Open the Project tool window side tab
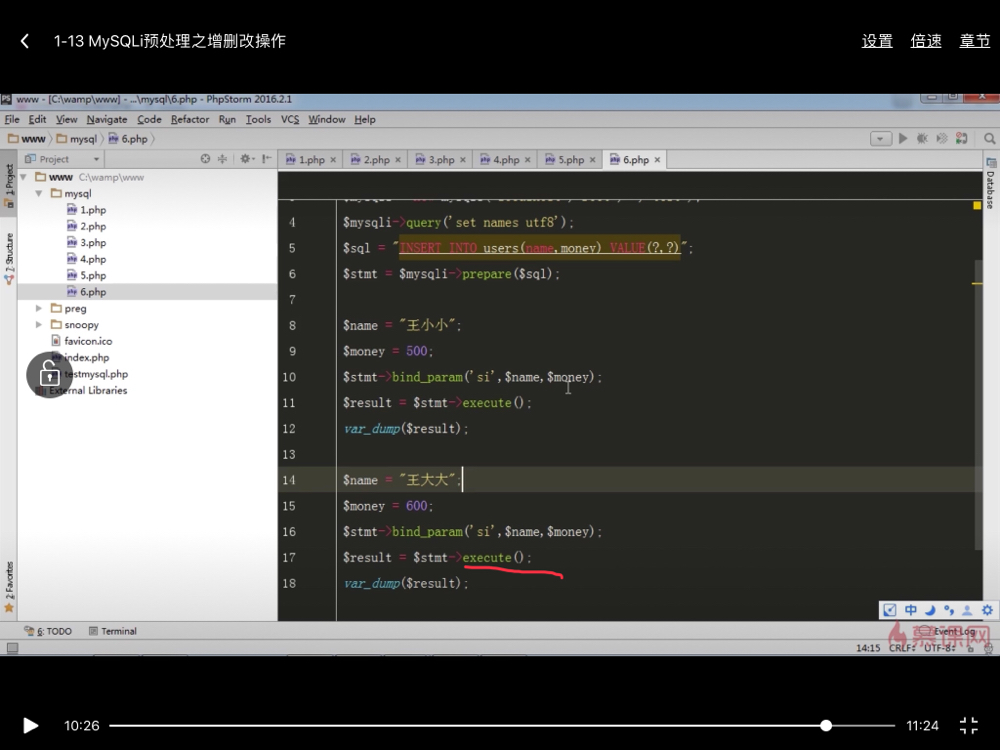This screenshot has height=751, width=1001. pyautogui.click(x=9, y=185)
